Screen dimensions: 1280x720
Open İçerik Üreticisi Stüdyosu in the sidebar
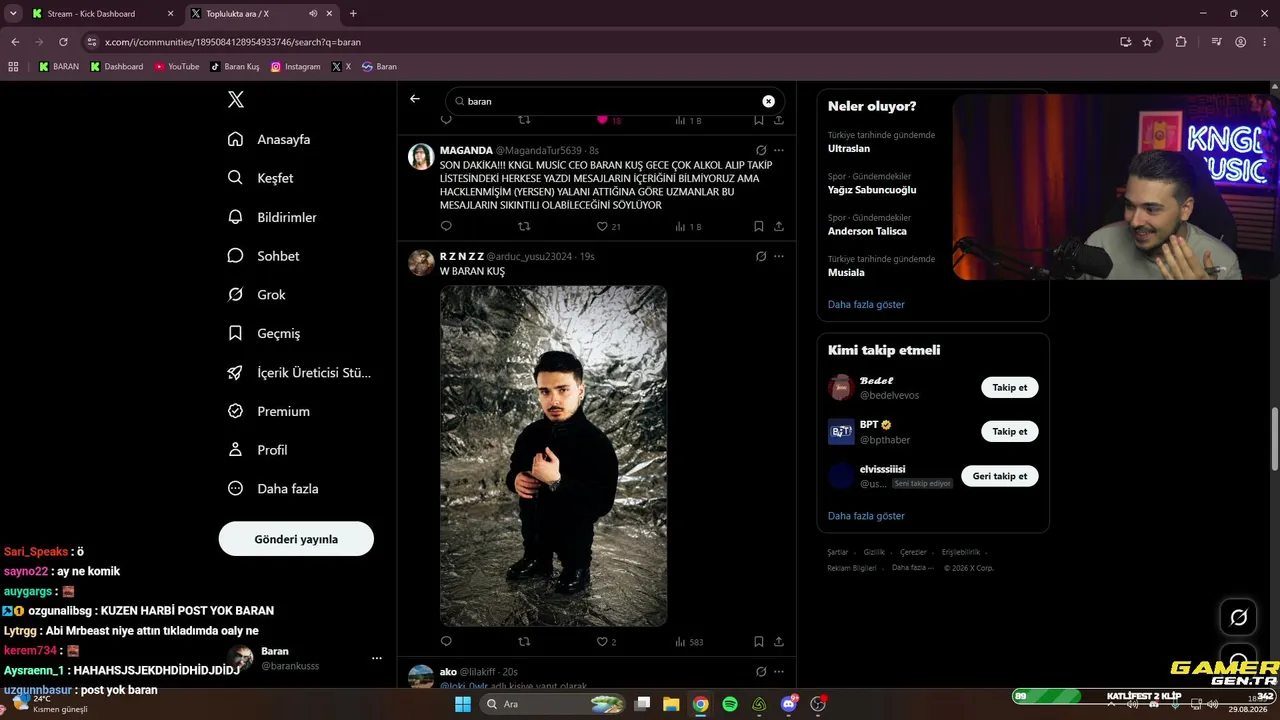point(299,372)
